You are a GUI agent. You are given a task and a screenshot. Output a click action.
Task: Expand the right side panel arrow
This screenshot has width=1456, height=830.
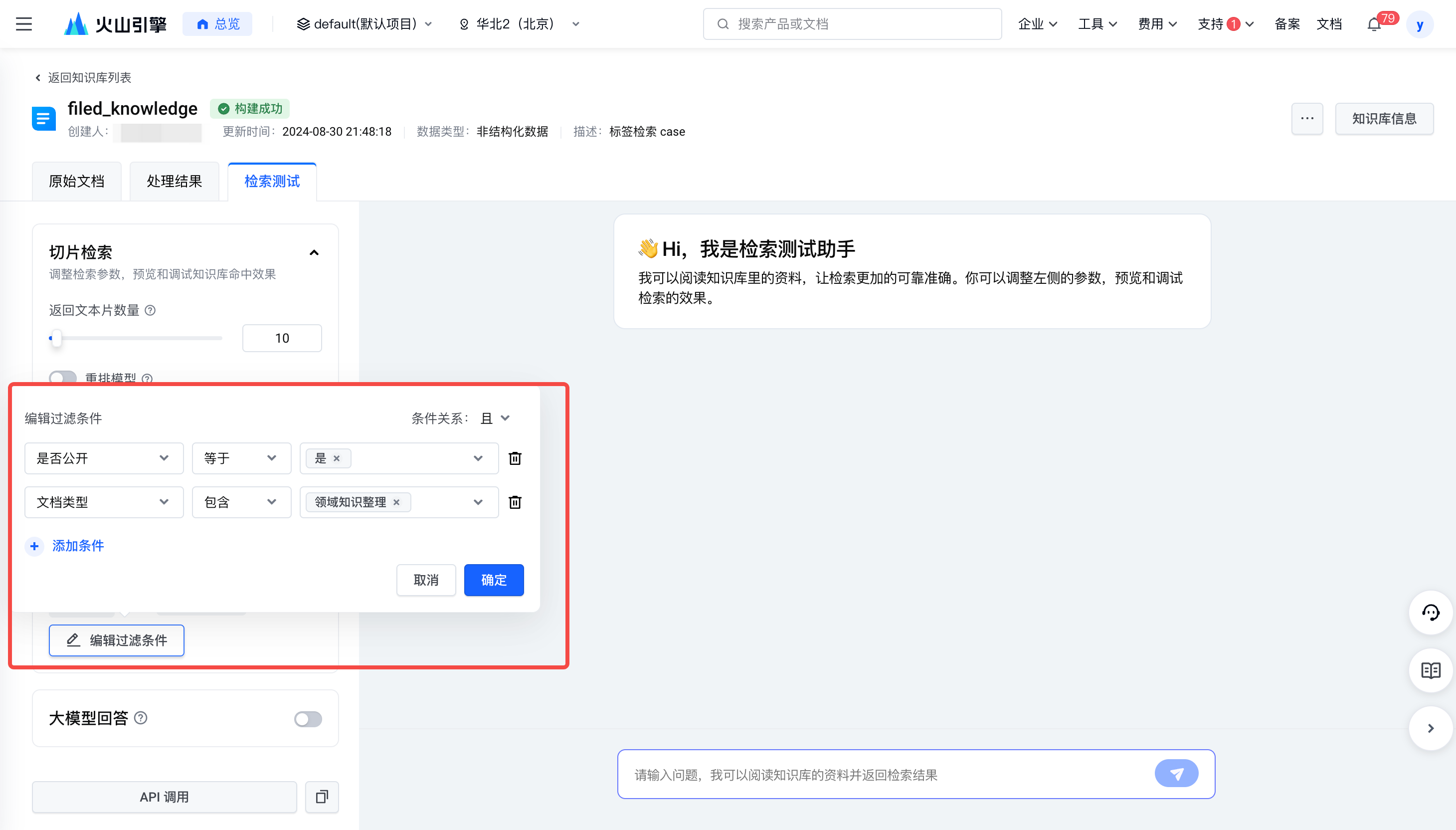pyautogui.click(x=1431, y=728)
